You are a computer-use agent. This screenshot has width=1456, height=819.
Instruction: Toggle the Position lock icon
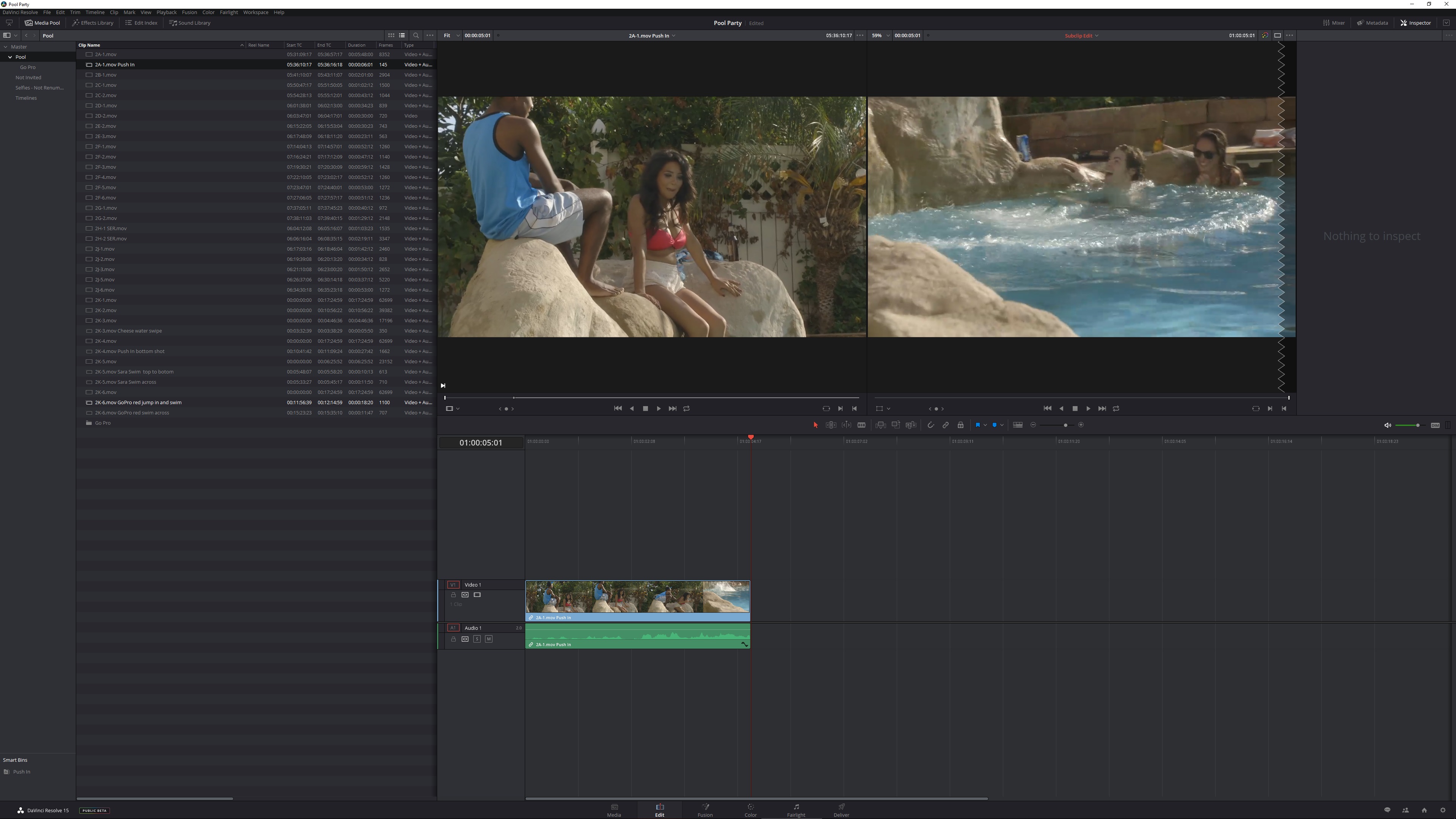[x=960, y=425]
